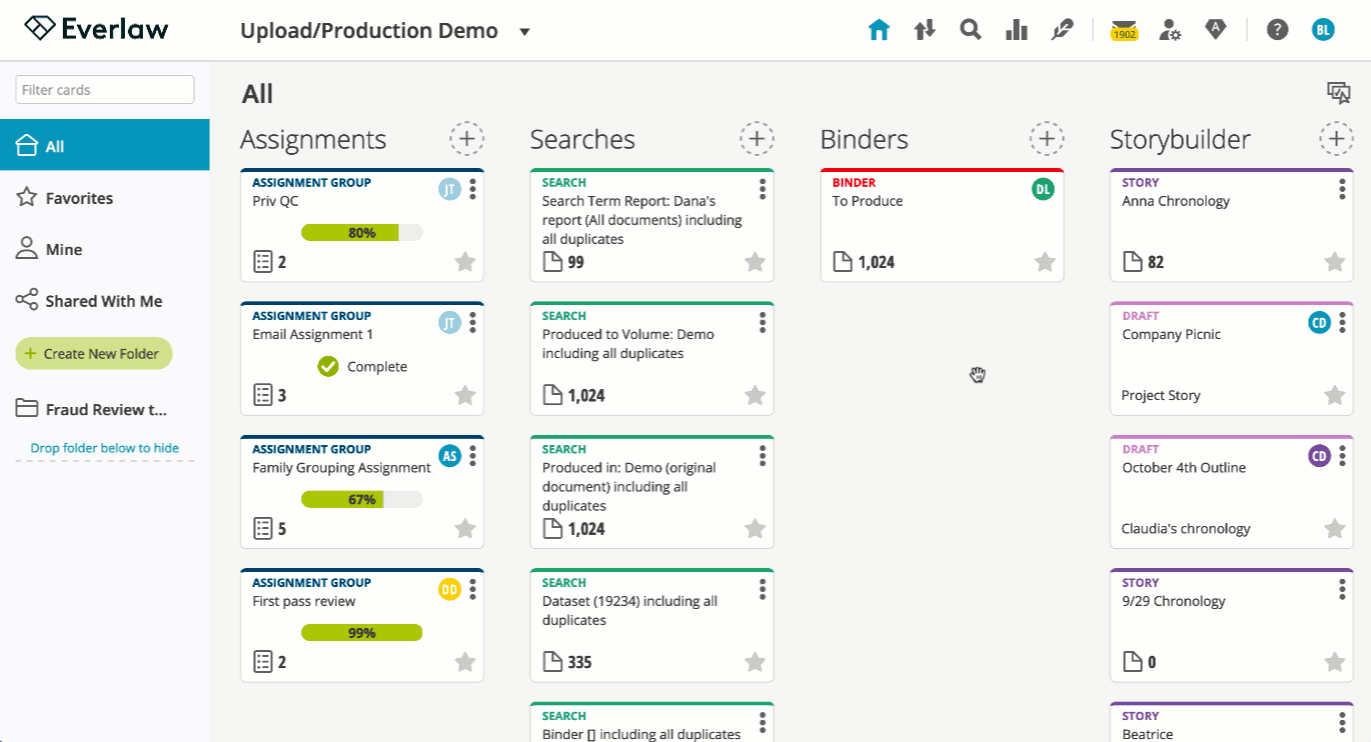Open three-dot menu on Company Picnic card

coord(1343,322)
